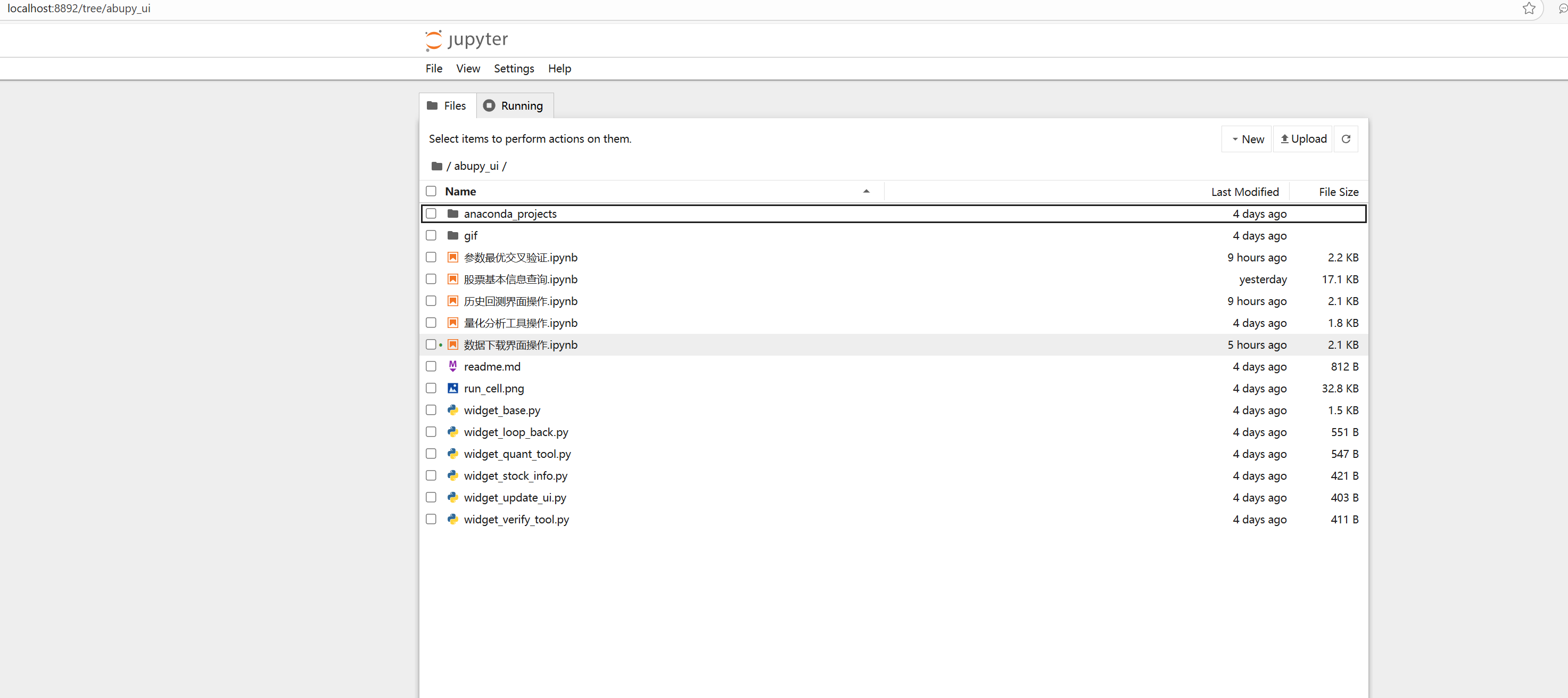Image resolution: width=1568 pixels, height=698 pixels.
Task: Click the anaconda_projects folder icon
Action: [x=453, y=214]
